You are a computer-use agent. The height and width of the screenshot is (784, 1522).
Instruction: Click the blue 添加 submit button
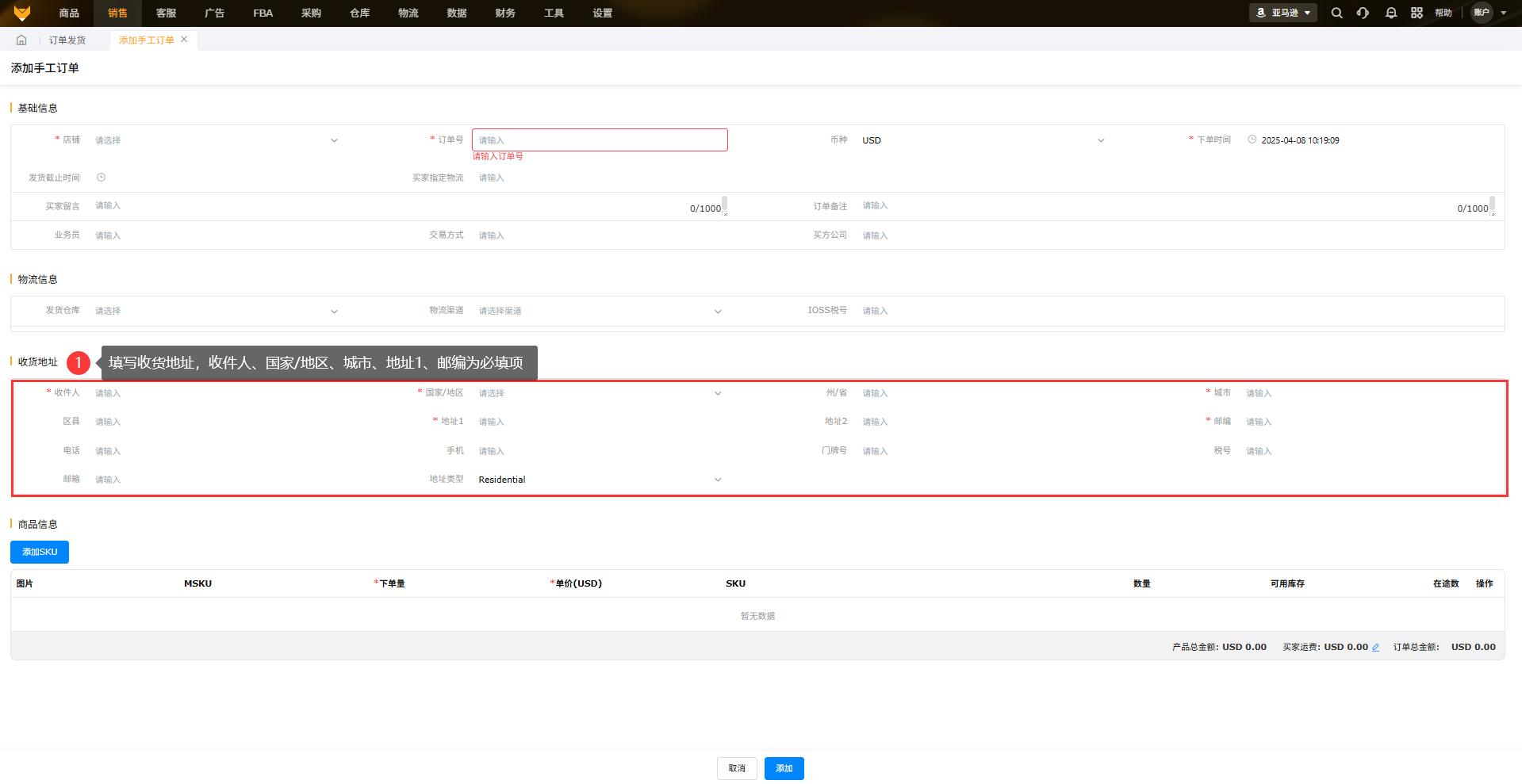(784, 768)
